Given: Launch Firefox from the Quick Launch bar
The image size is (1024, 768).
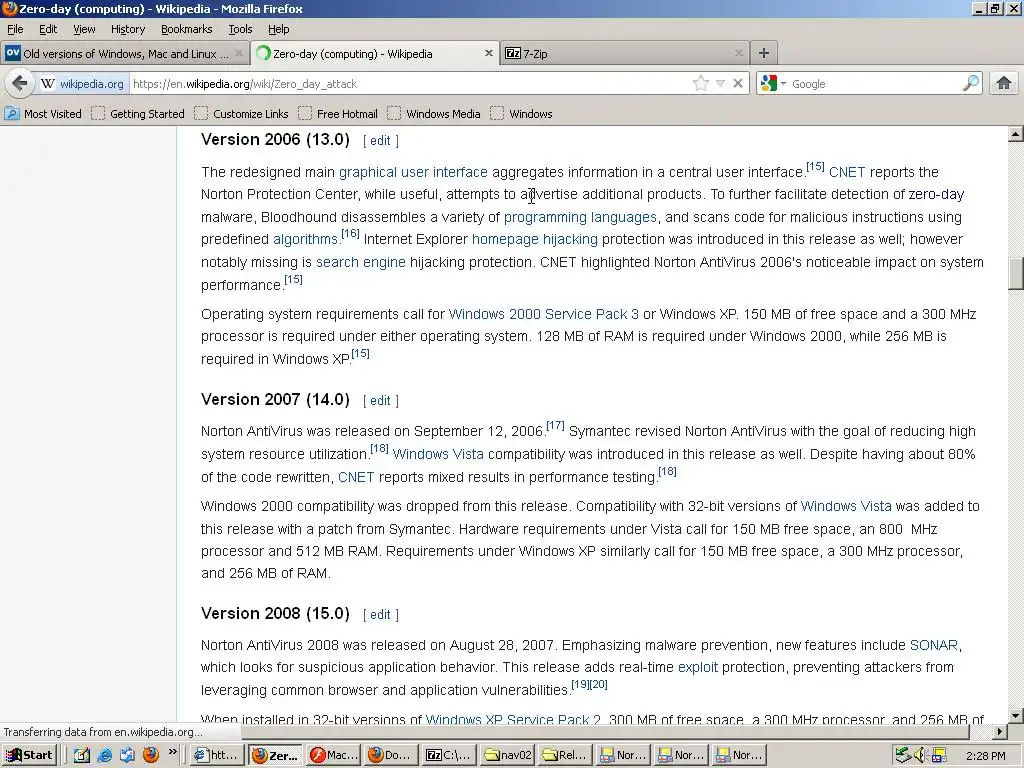Looking at the screenshot, I should point(151,755).
